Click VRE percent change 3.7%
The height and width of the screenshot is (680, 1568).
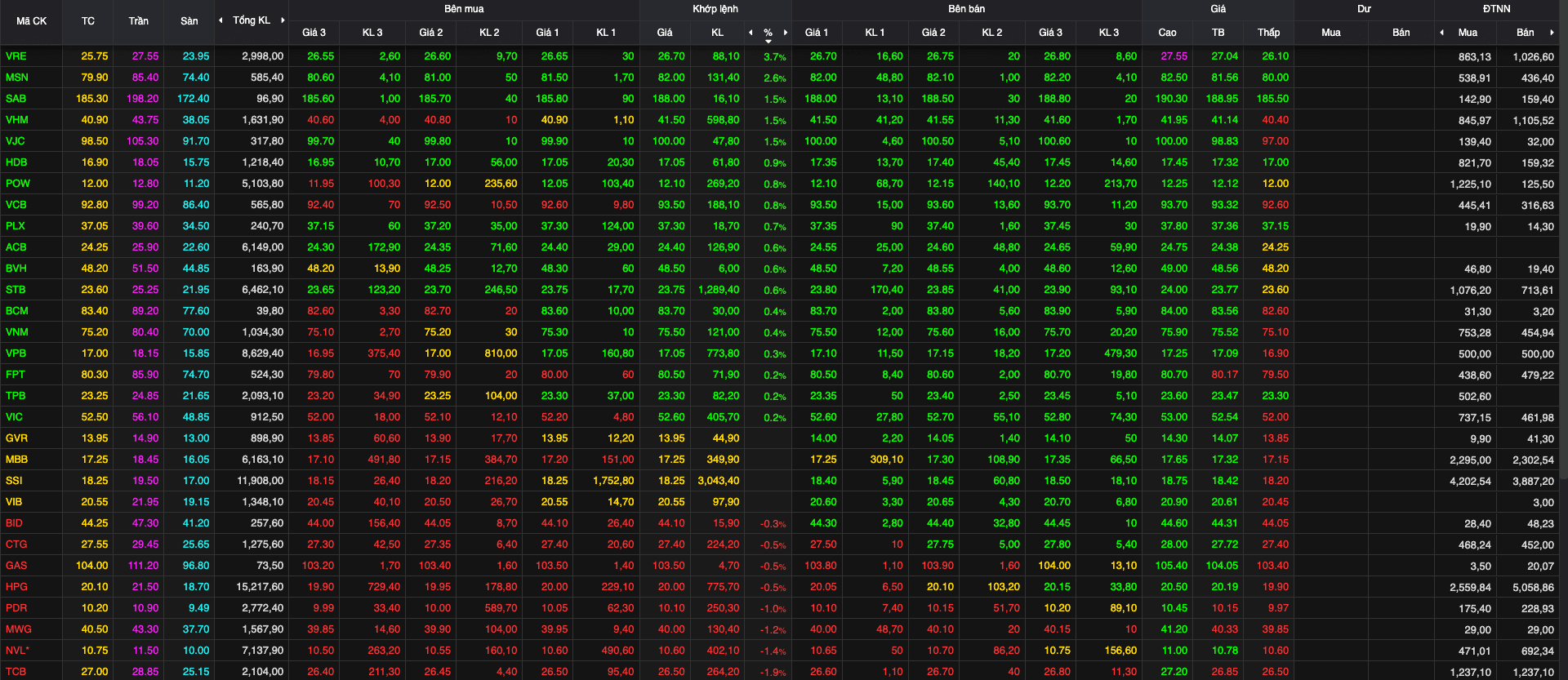coord(775,57)
